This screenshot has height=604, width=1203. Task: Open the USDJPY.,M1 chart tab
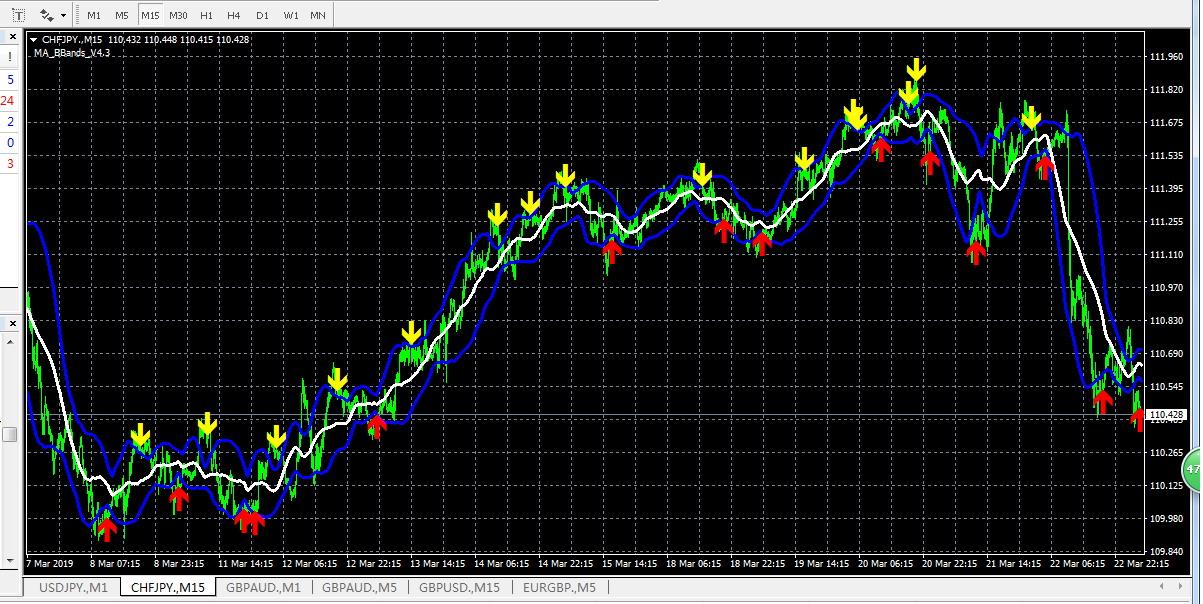(x=73, y=588)
